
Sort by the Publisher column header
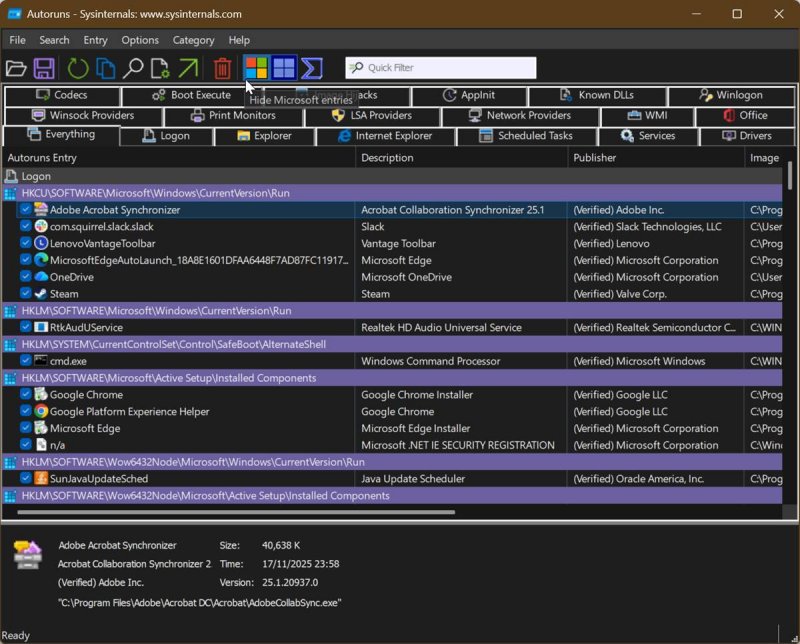595,158
